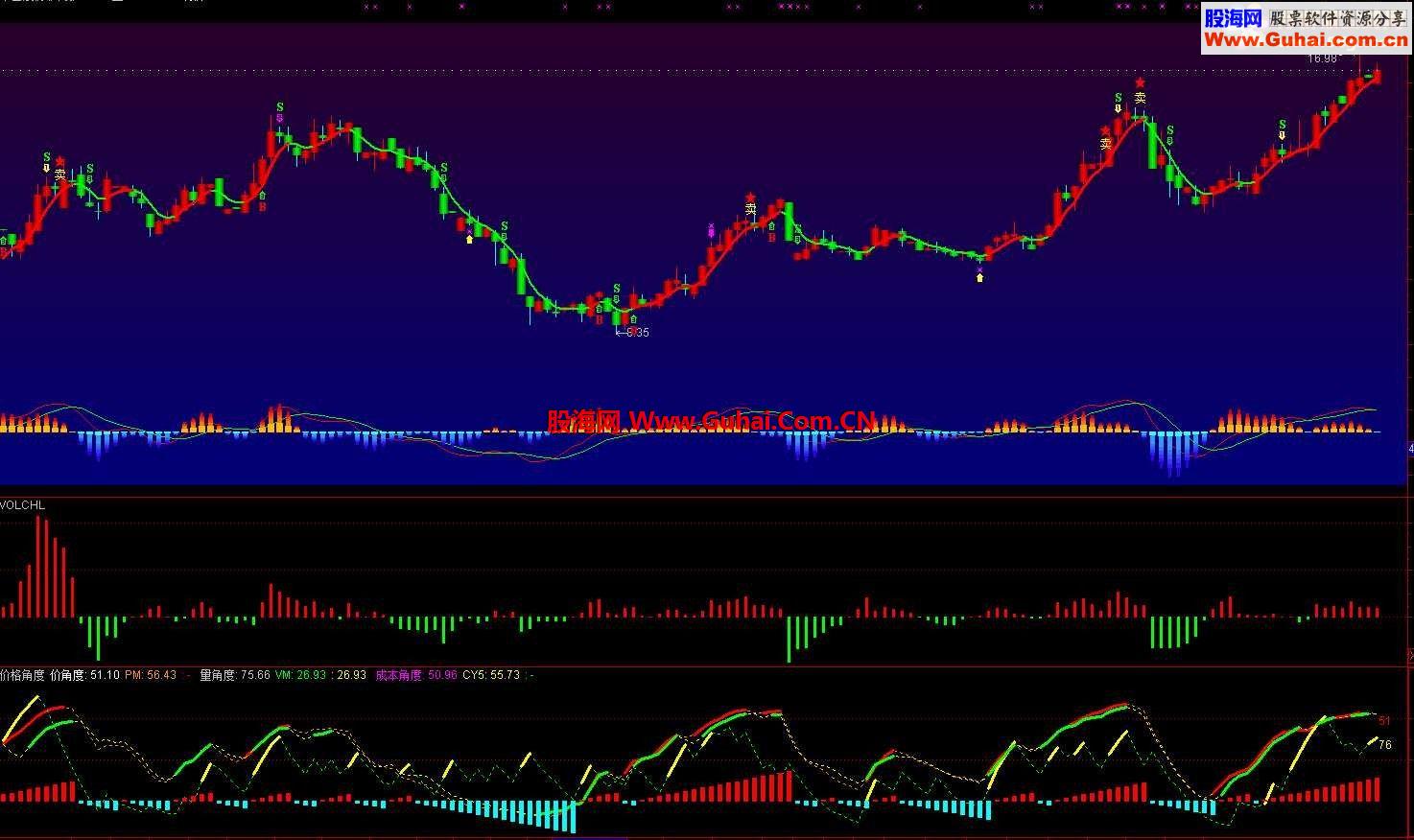Click the rightmost green S marker
The height and width of the screenshot is (840, 1414).
(1283, 125)
